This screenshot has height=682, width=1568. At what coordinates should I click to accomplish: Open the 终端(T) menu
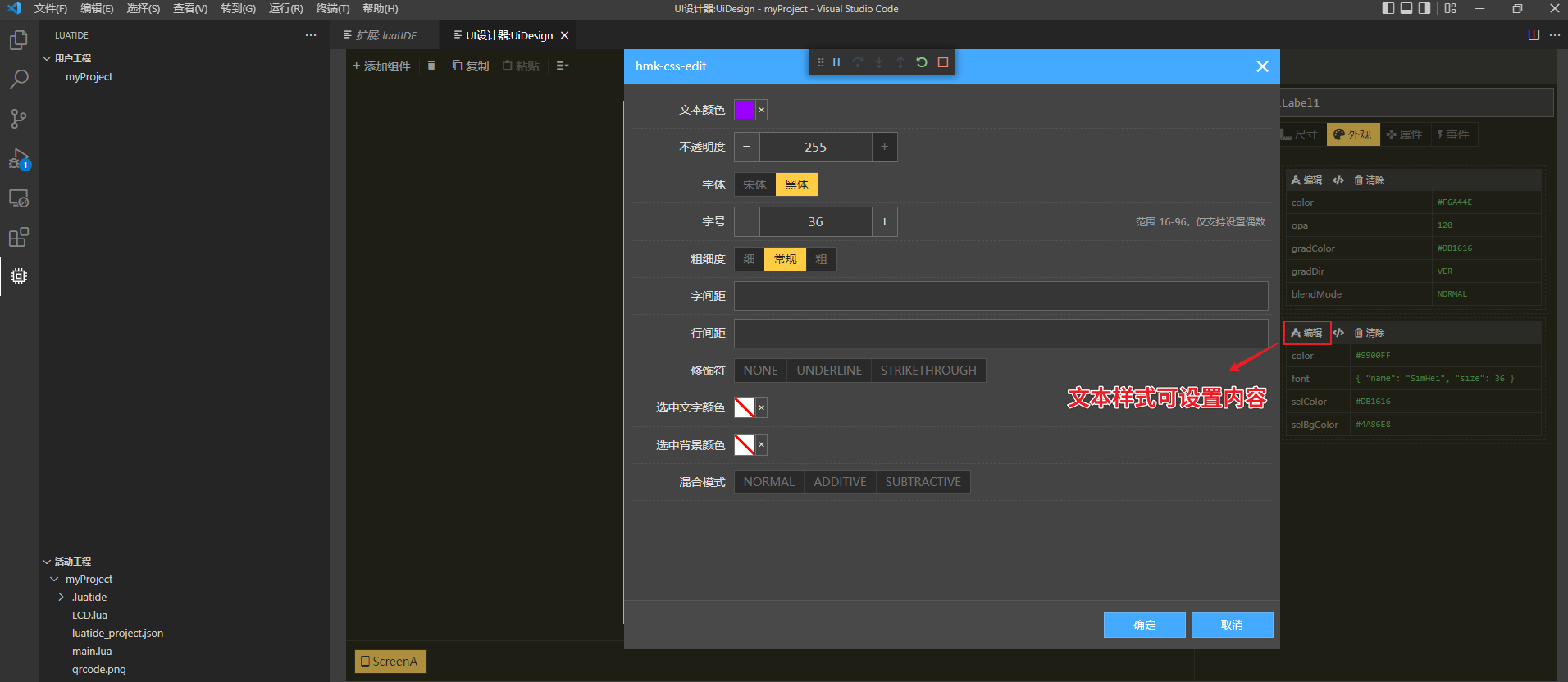[333, 9]
